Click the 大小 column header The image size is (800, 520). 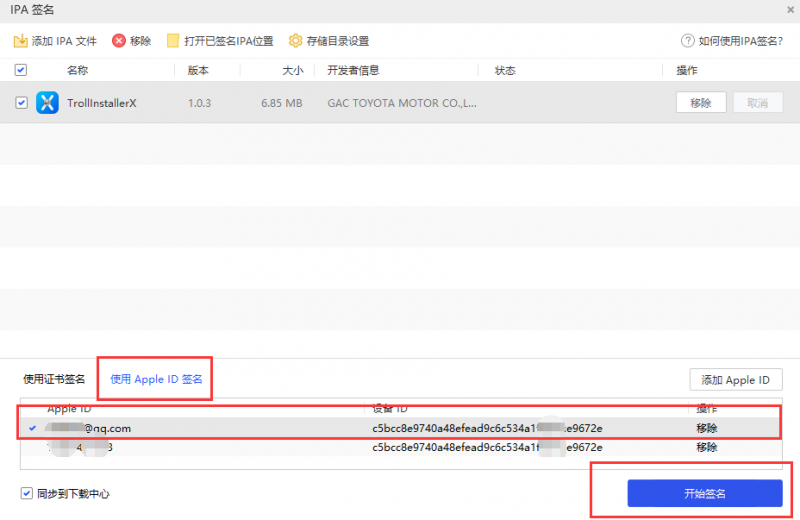293,70
